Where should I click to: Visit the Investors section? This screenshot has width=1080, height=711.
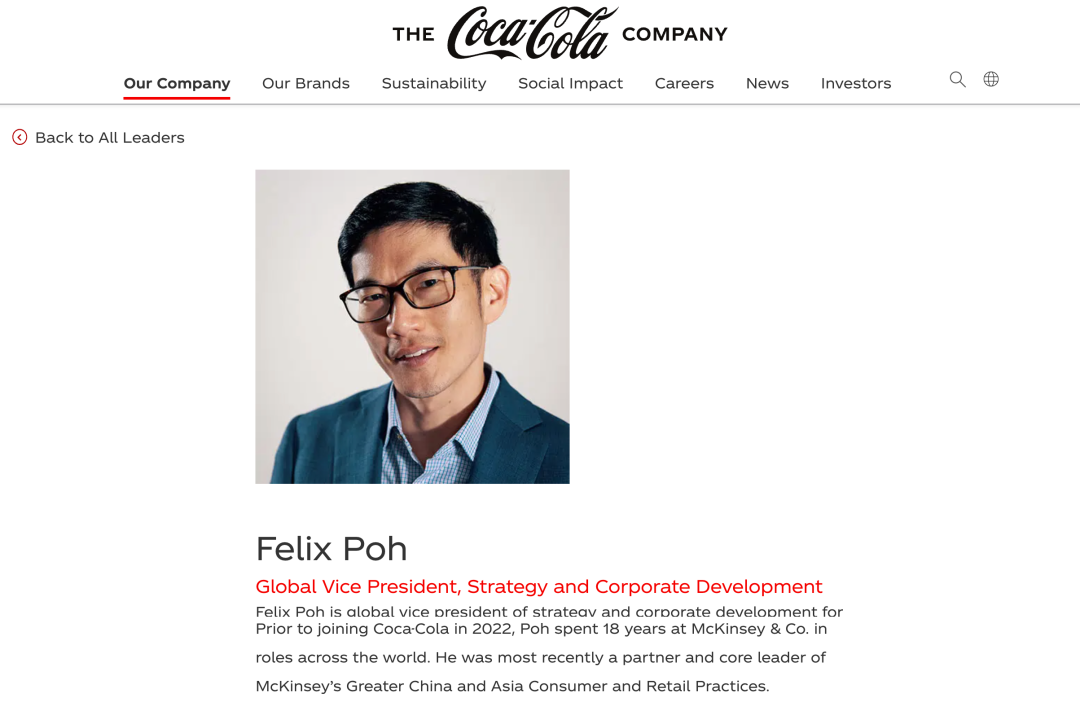pyautogui.click(x=856, y=83)
